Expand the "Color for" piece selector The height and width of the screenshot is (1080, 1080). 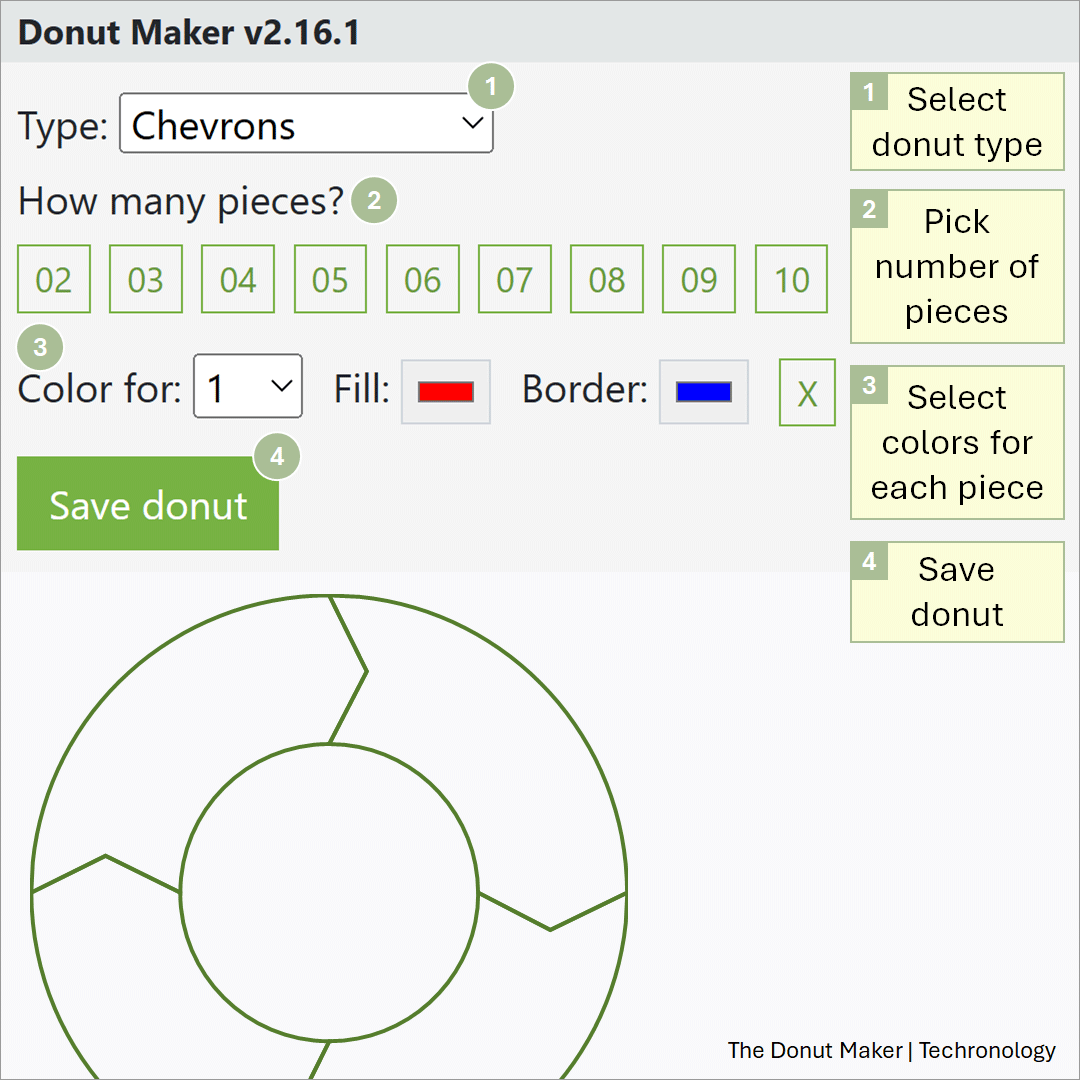pos(247,387)
